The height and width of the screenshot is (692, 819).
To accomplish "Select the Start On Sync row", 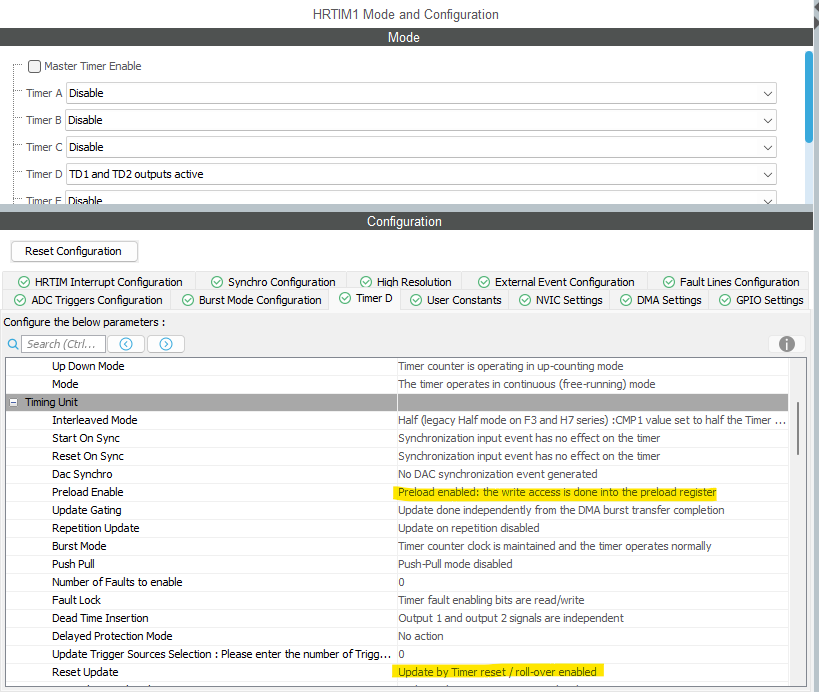I will click(x=397, y=438).
